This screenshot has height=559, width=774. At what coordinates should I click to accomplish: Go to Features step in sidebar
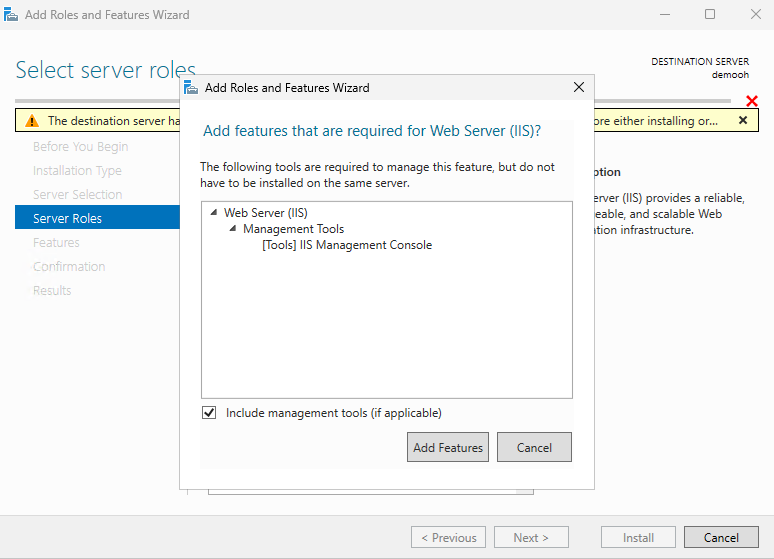coord(56,242)
